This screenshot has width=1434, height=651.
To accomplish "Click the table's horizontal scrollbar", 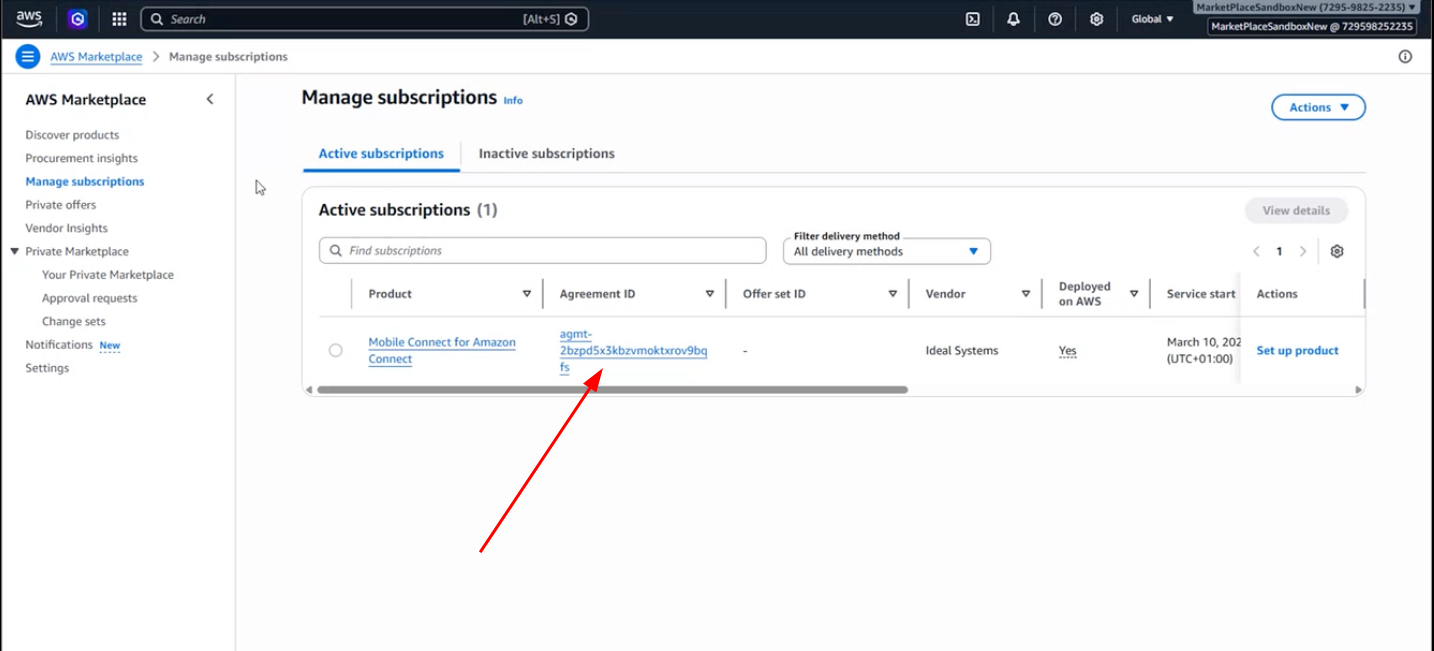I will coord(612,390).
